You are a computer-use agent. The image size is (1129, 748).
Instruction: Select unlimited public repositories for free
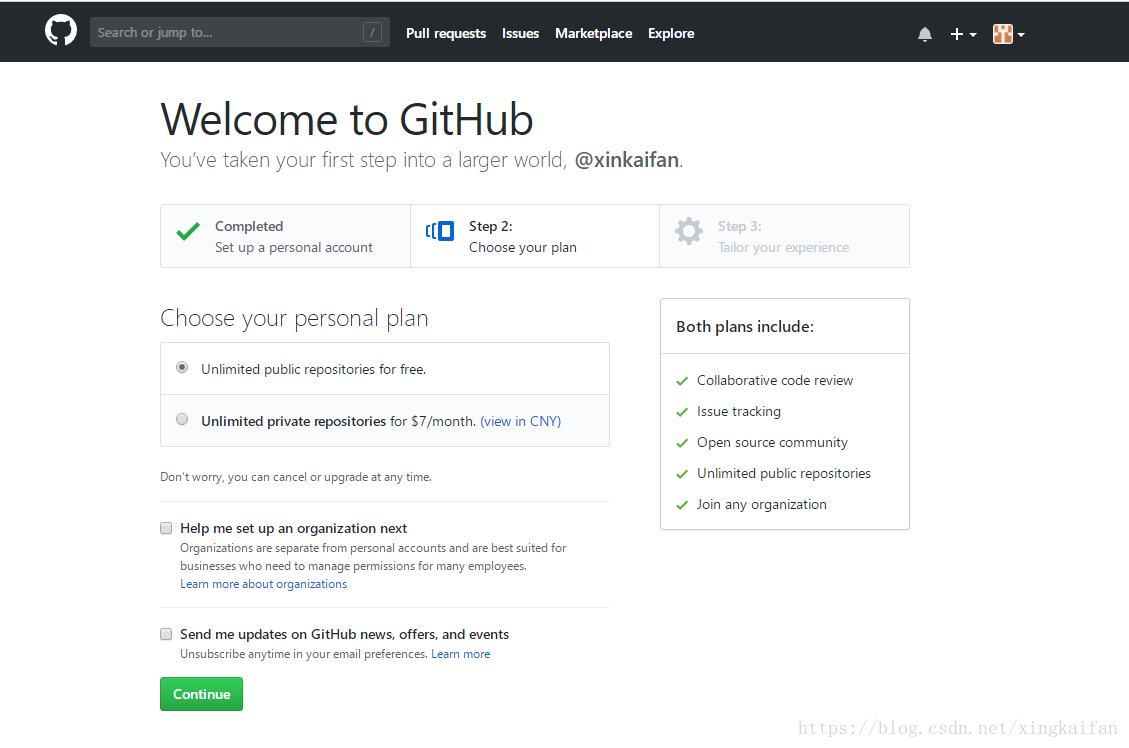pos(182,366)
